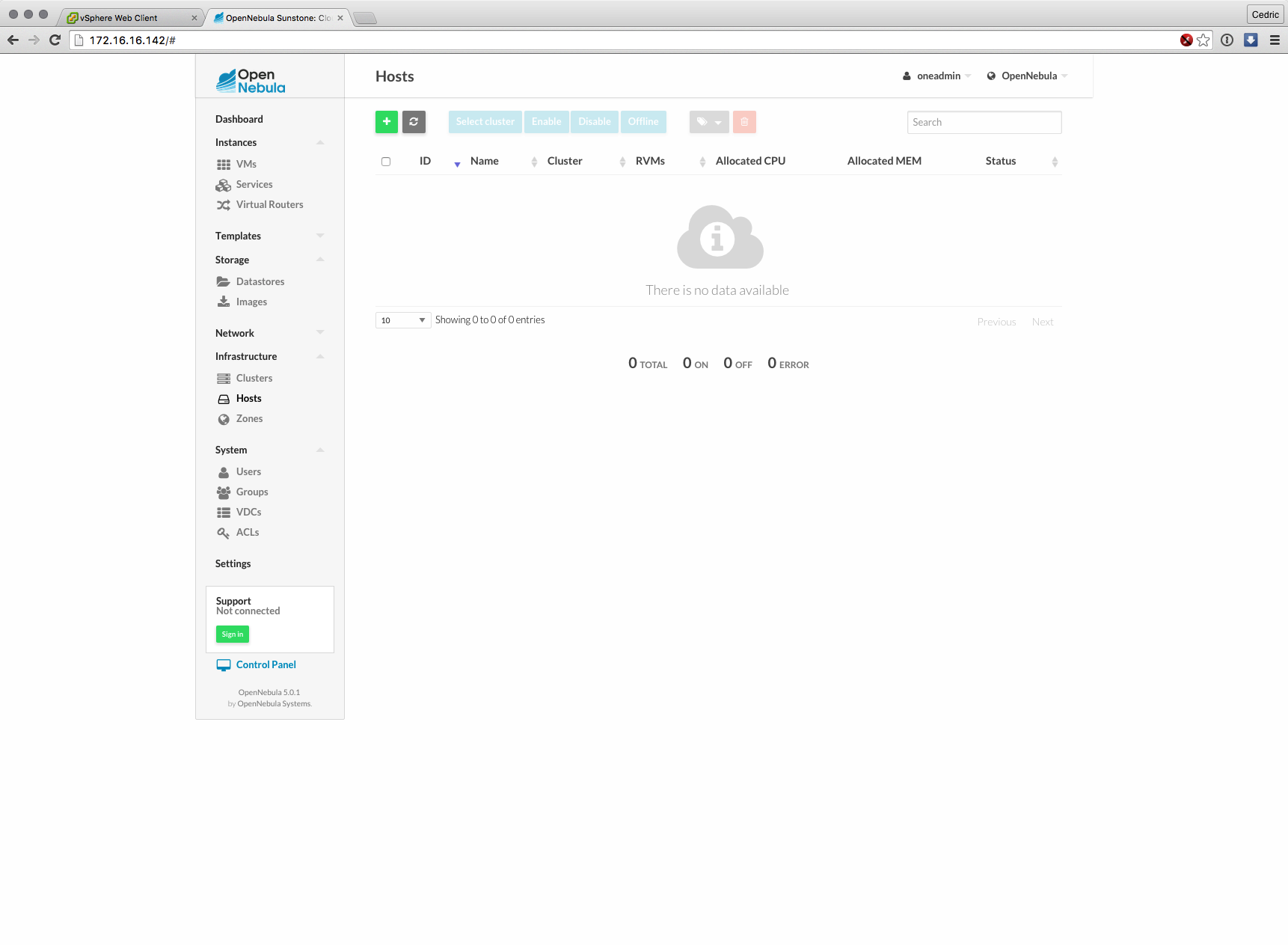Open VMs from the sidebar
1288x945 pixels.
click(246, 164)
